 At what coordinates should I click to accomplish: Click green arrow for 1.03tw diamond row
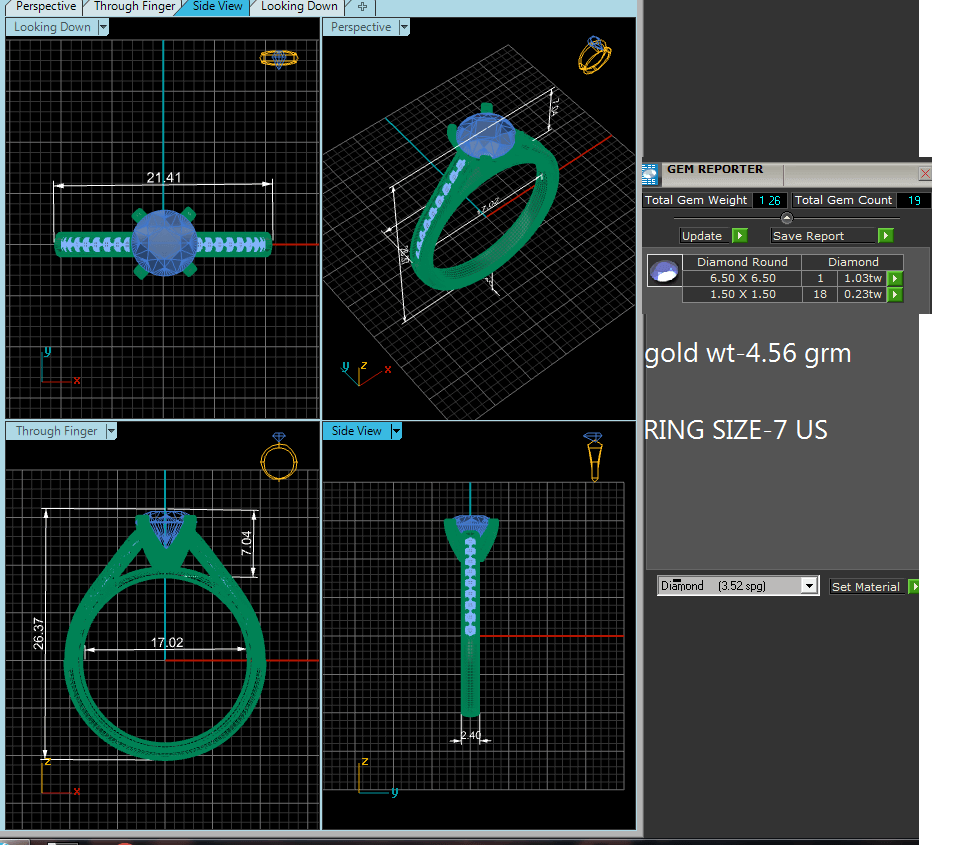(895, 279)
